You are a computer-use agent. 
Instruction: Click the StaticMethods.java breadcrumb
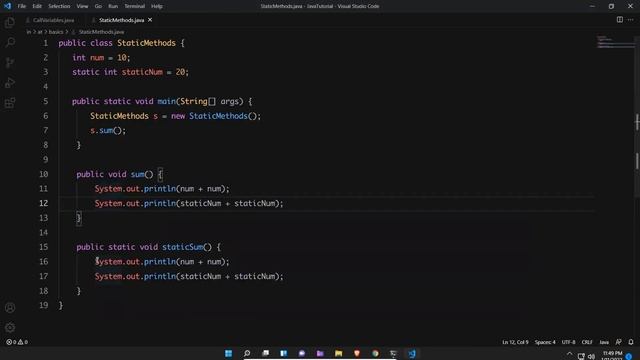click(101, 32)
